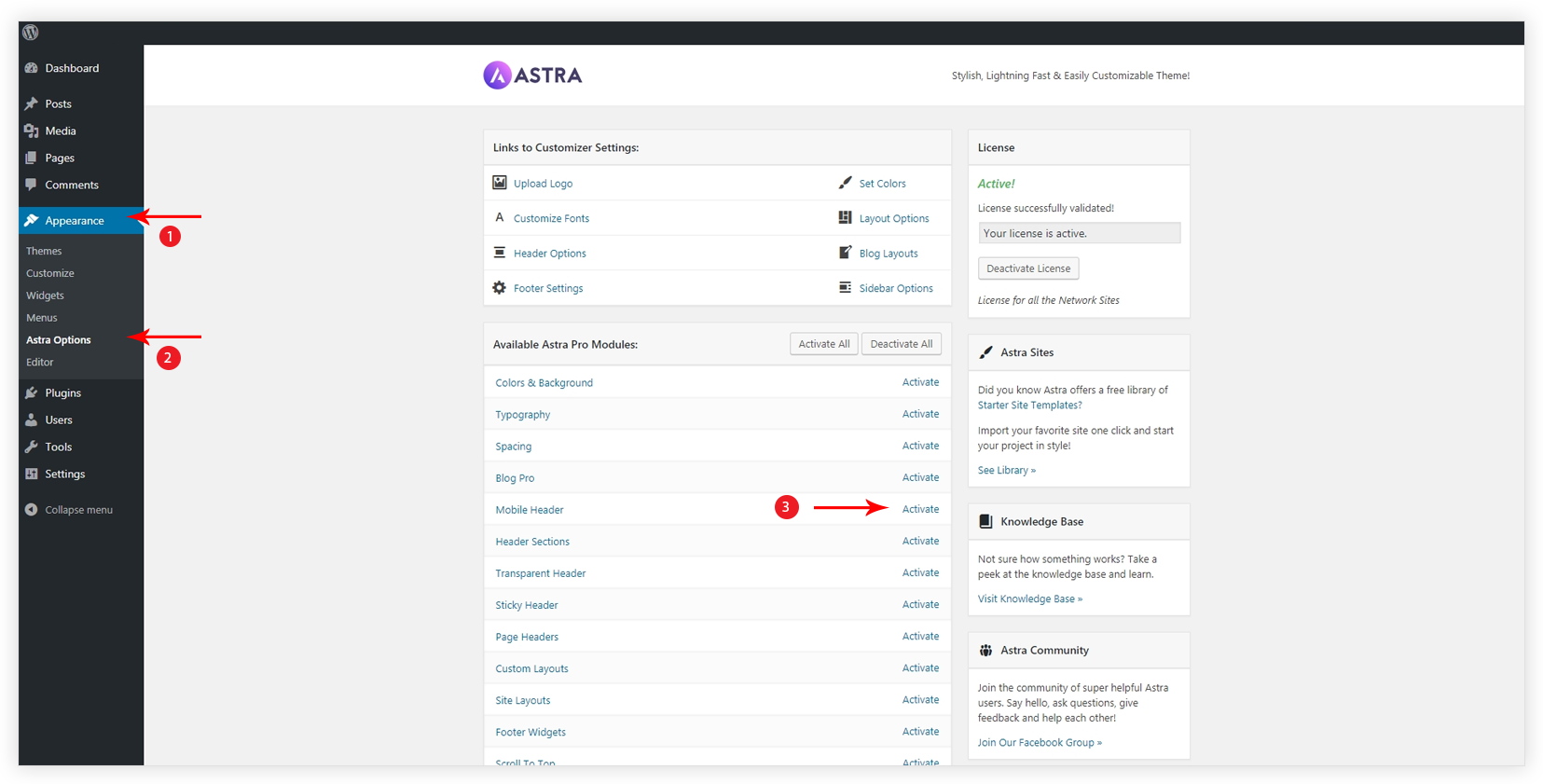
Task: Open the Transparent Header module link
Action: (x=541, y=573)
